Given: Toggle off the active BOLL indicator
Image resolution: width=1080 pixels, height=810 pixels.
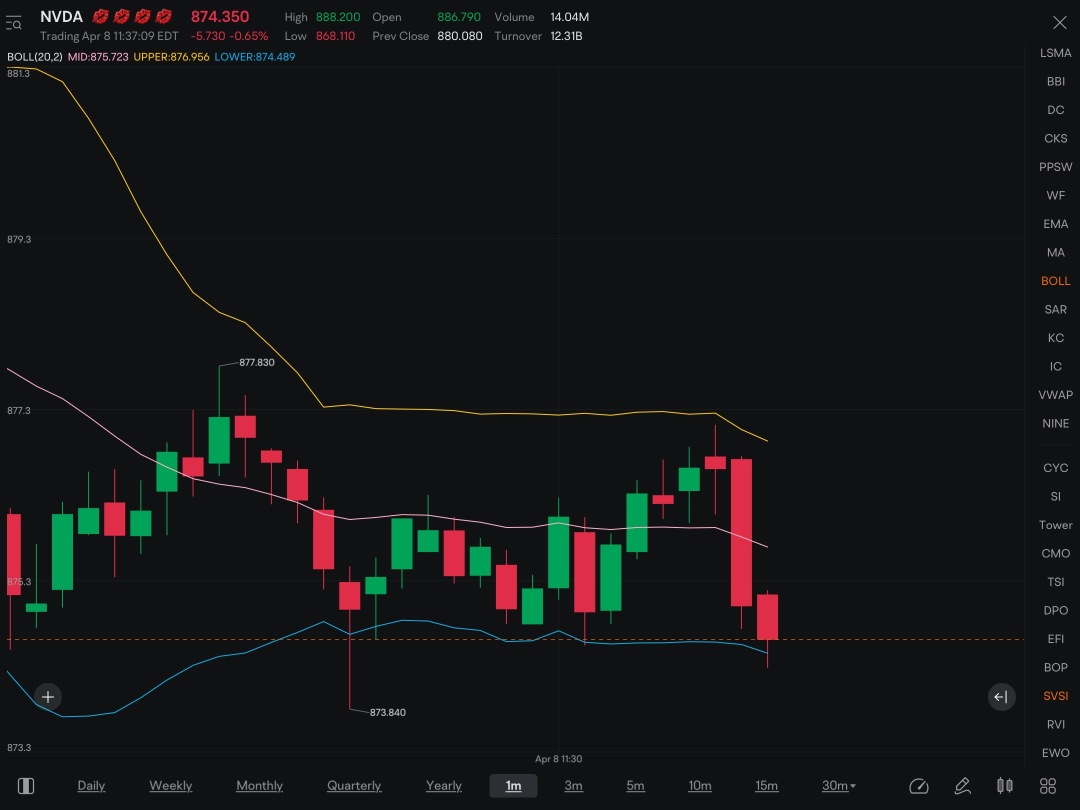Looking at the screenshot, I should click(x=1055, y=281).
